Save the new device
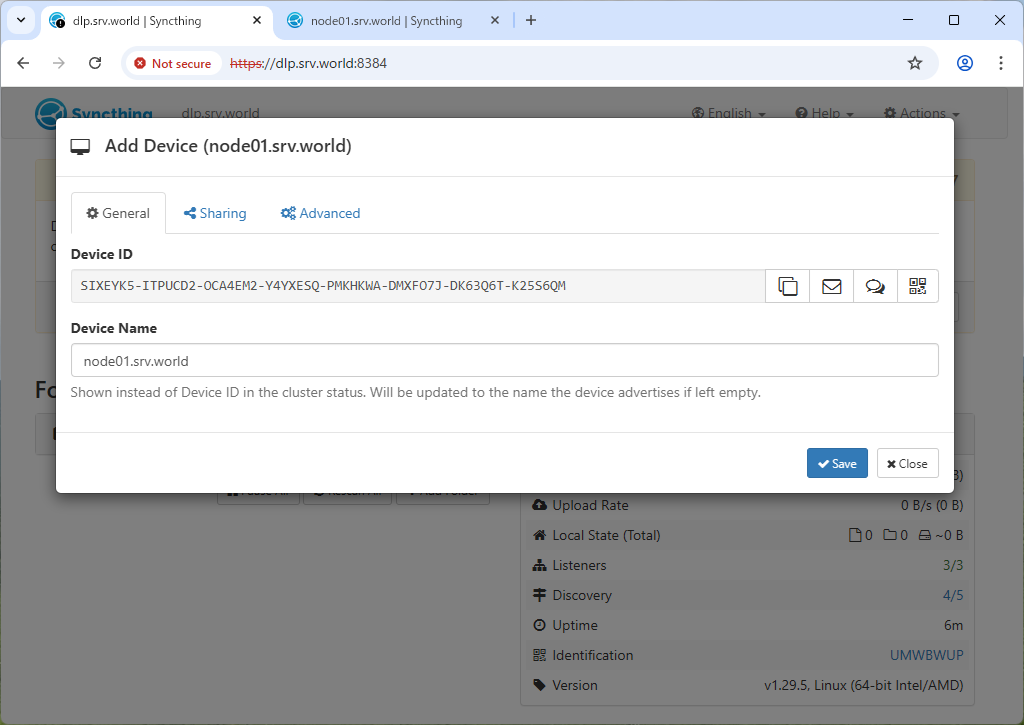 (837, 463)
